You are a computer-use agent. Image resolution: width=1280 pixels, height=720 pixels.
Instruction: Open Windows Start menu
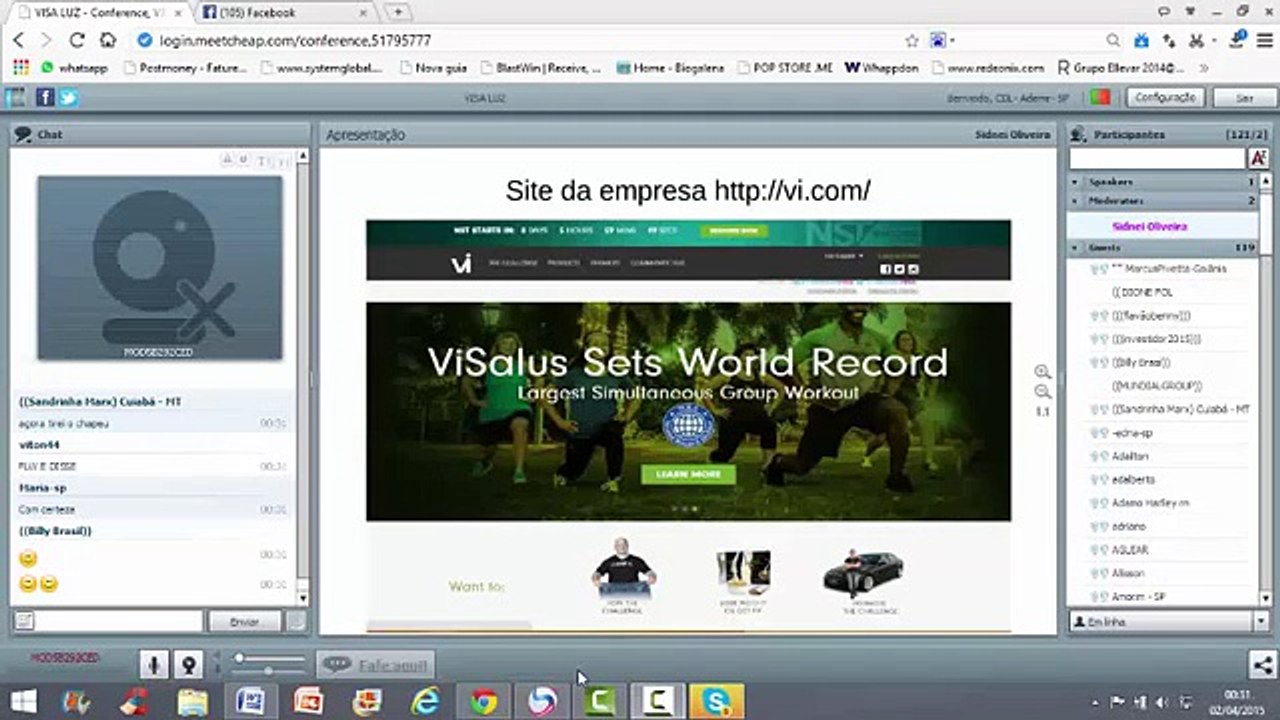(x=23, y=701)
